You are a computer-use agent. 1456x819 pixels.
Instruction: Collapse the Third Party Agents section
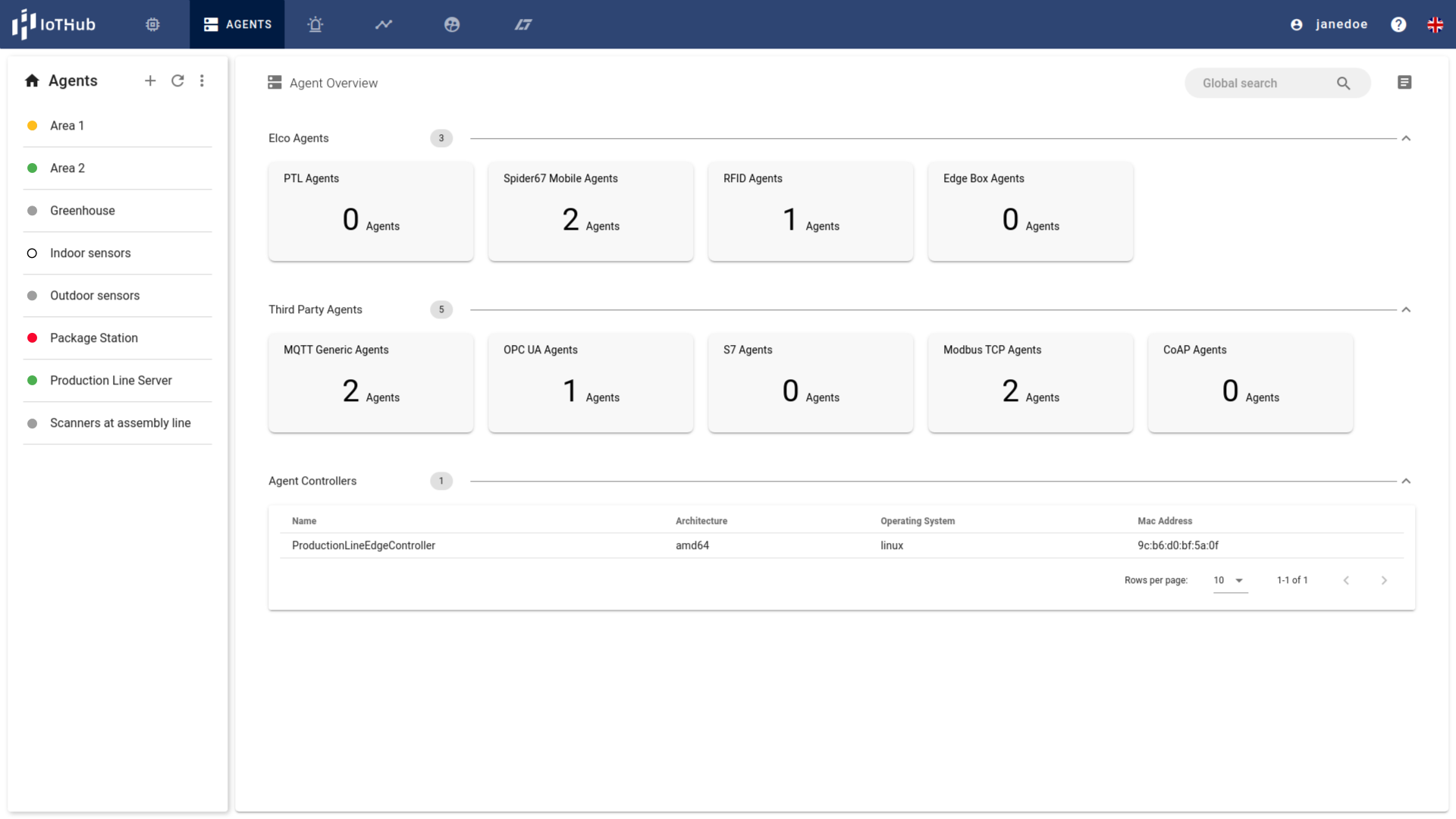[x=1406, y=309]
